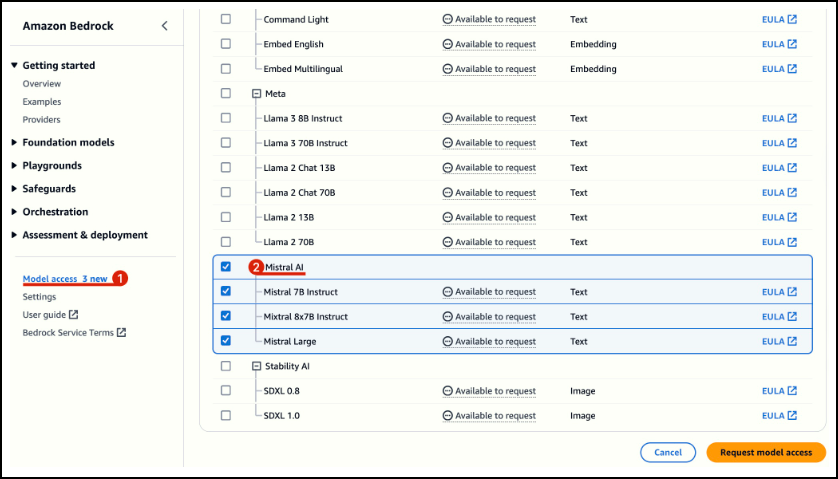Check the Llama 2 Chat 70B checkbox

[226, 192]
